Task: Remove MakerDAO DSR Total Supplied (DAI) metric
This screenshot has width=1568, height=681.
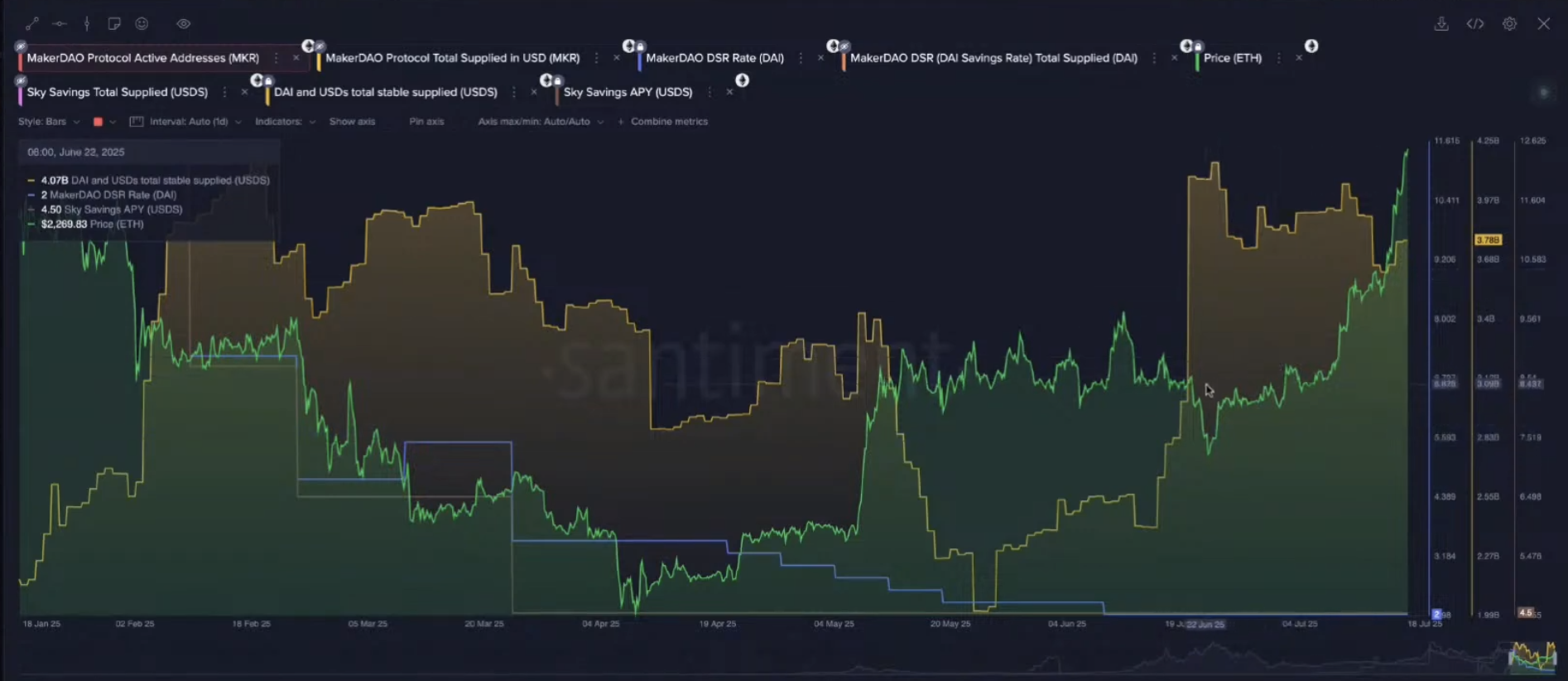Action: 1174,58
